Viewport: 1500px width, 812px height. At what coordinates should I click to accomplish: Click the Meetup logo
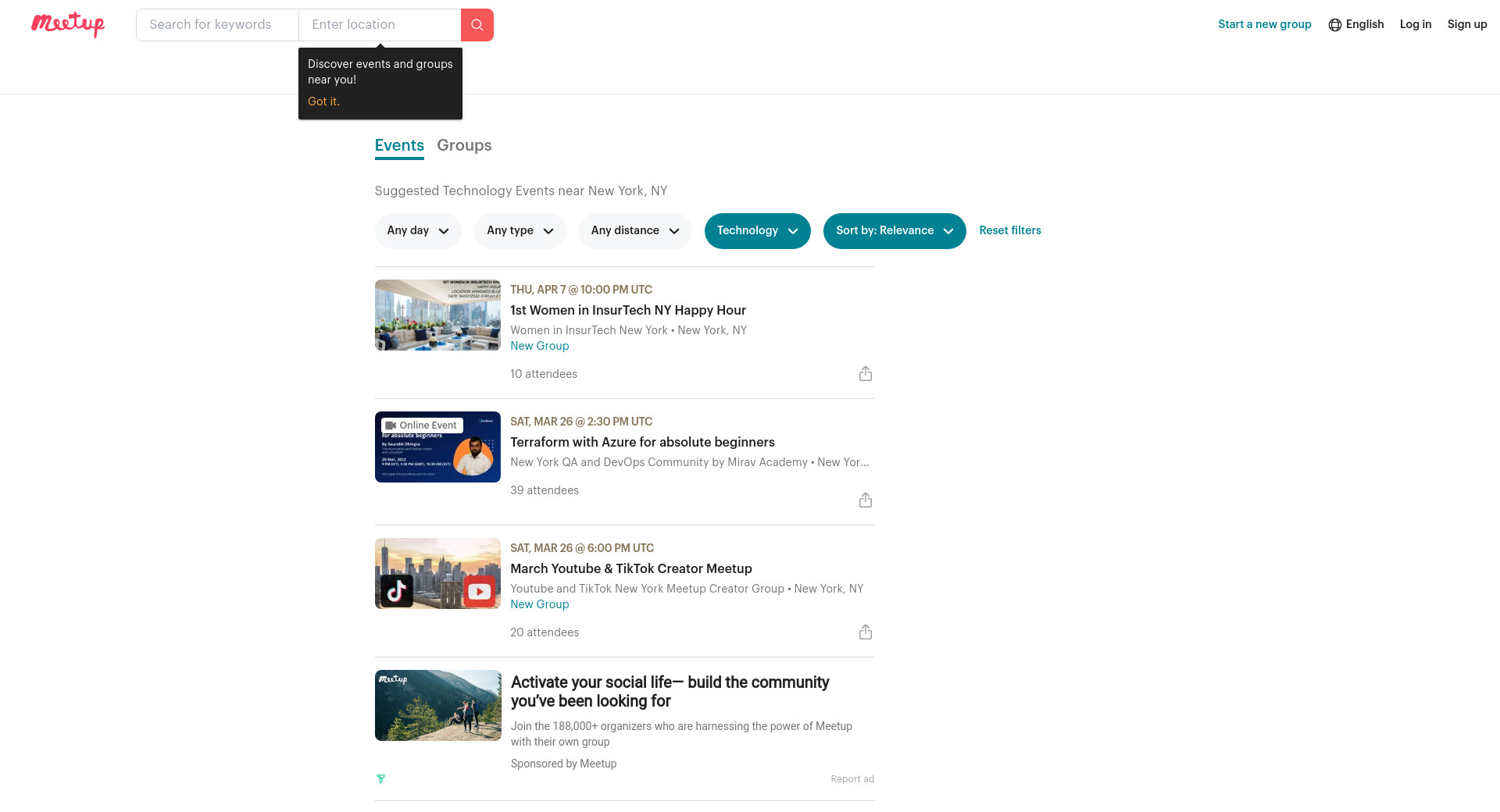coord(68,24)
